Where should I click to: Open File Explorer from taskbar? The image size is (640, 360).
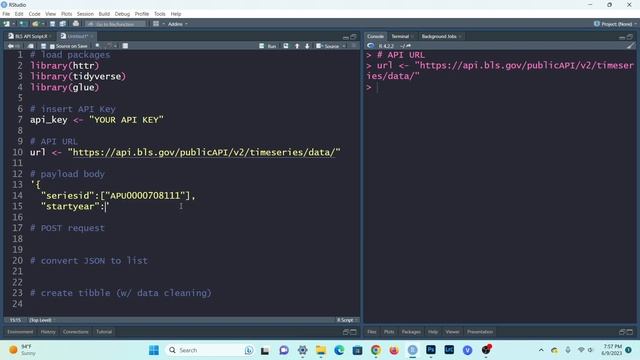coord(321,350)
